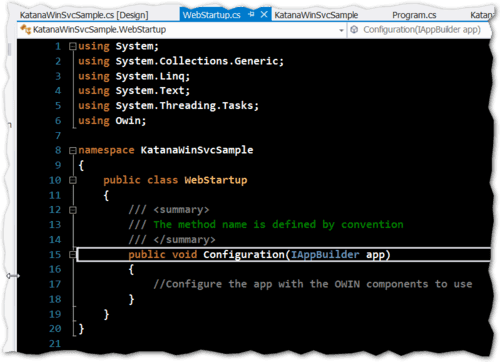Screen dimensions: 500x362
Task: Select the WebStartup.cs tab
Action: [212, 15]
